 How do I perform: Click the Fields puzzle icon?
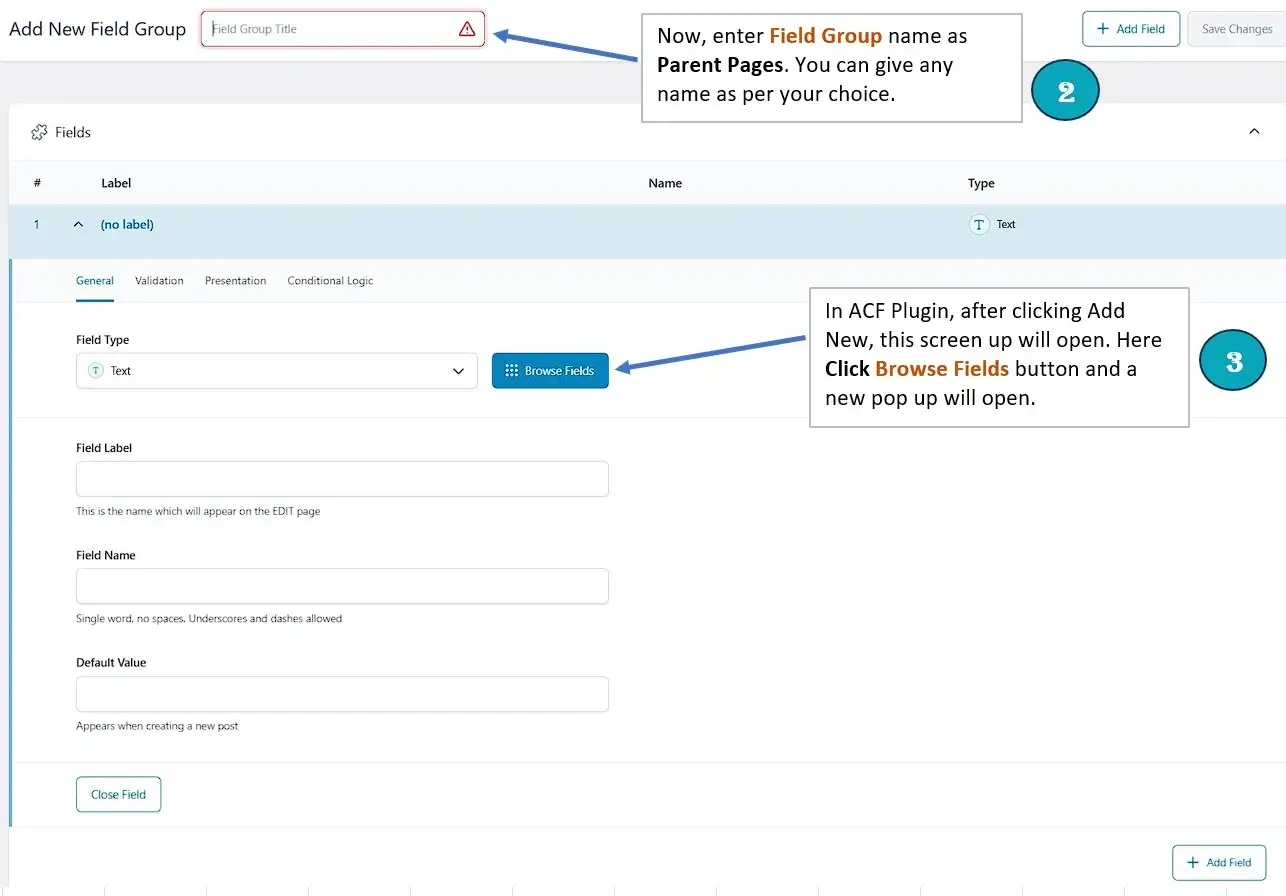coord(40,132)
